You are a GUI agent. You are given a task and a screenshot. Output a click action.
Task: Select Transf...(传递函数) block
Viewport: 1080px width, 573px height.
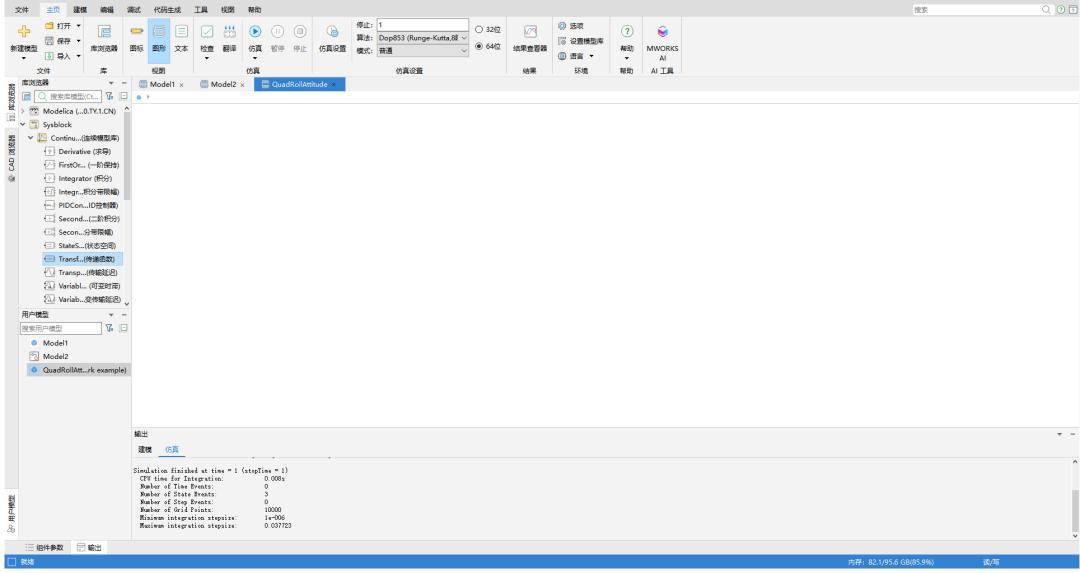[x=83, y=259]
